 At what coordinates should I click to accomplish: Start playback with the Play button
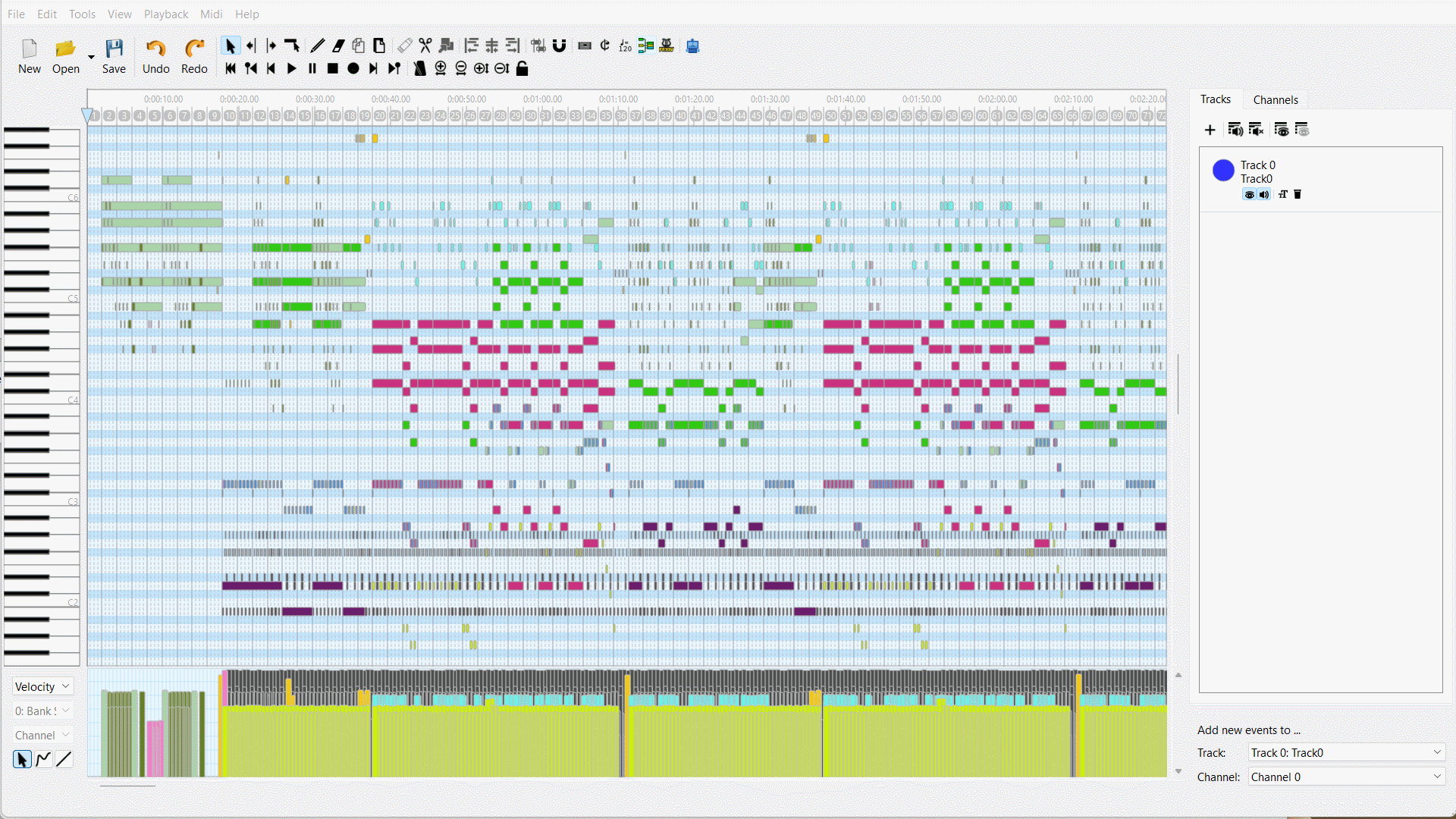[x=292, y=69]
